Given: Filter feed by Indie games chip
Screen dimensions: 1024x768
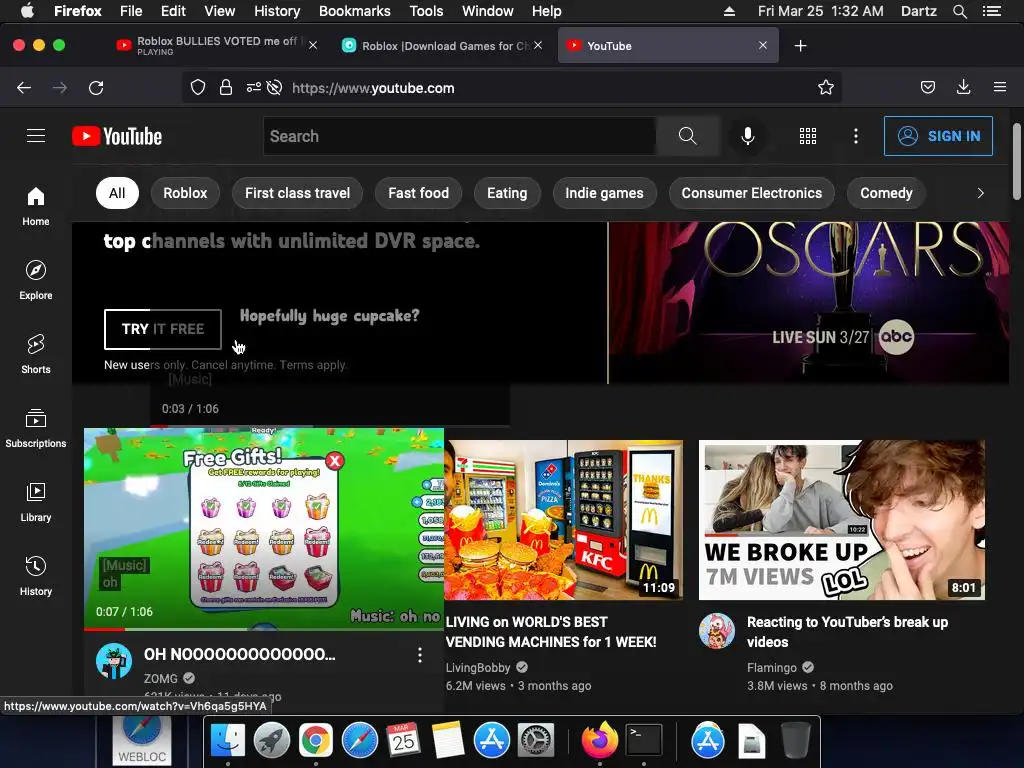Looking at the screenshot, I should 604,193.
